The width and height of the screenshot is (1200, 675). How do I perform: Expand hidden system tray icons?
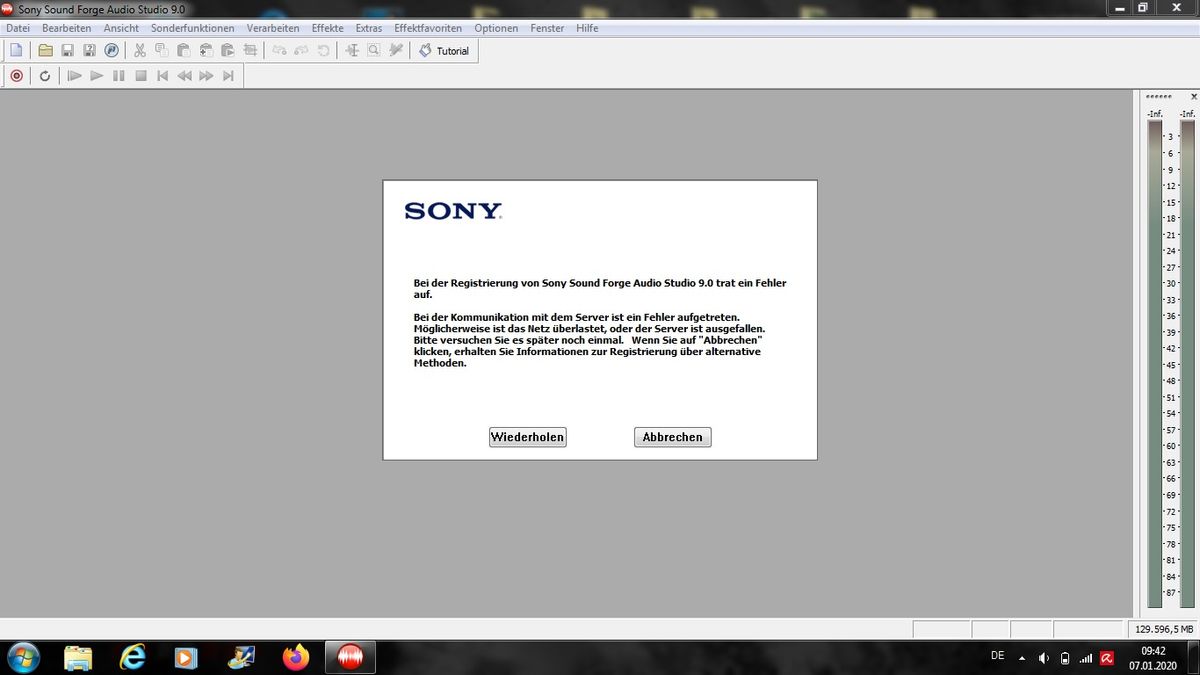(x=1021, y=656)
